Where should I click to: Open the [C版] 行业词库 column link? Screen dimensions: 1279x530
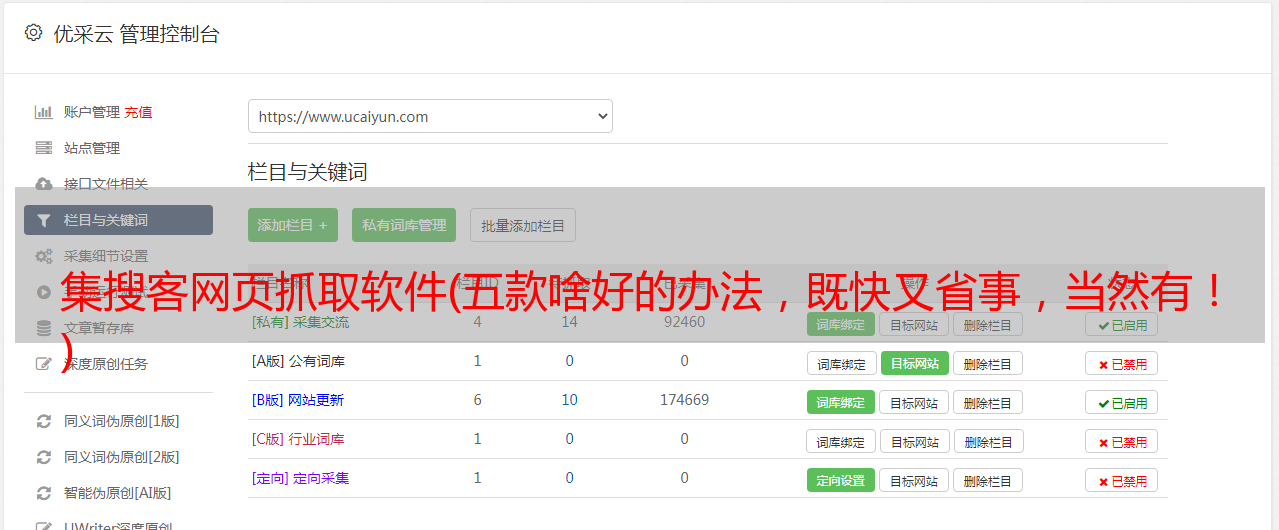[298, 439]
